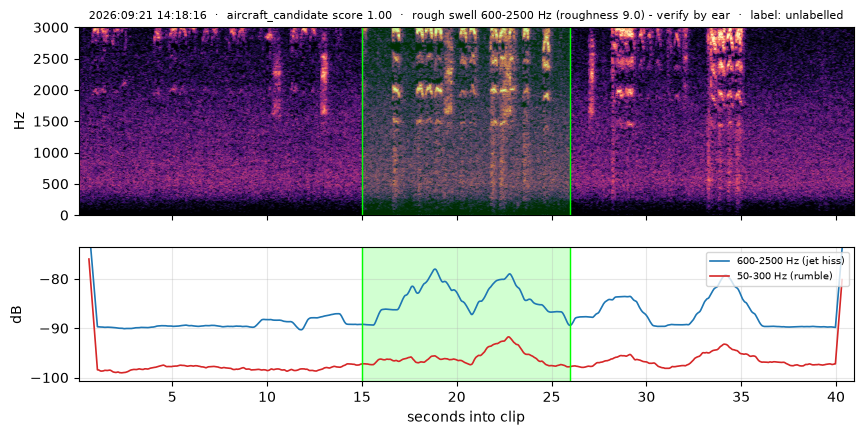This screenshot has height=435, width=863.
Task: Click 'aircraft_candidate score 1.00' title text
Action: point(309,15)
